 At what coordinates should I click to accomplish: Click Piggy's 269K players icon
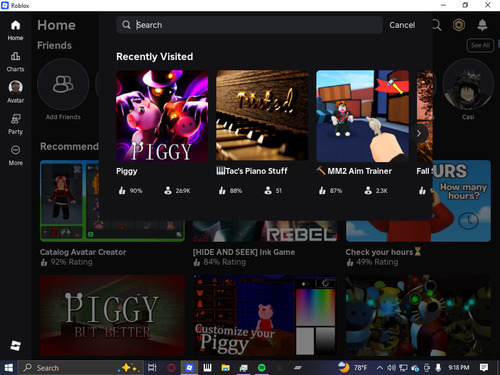(x=168, y=191)
